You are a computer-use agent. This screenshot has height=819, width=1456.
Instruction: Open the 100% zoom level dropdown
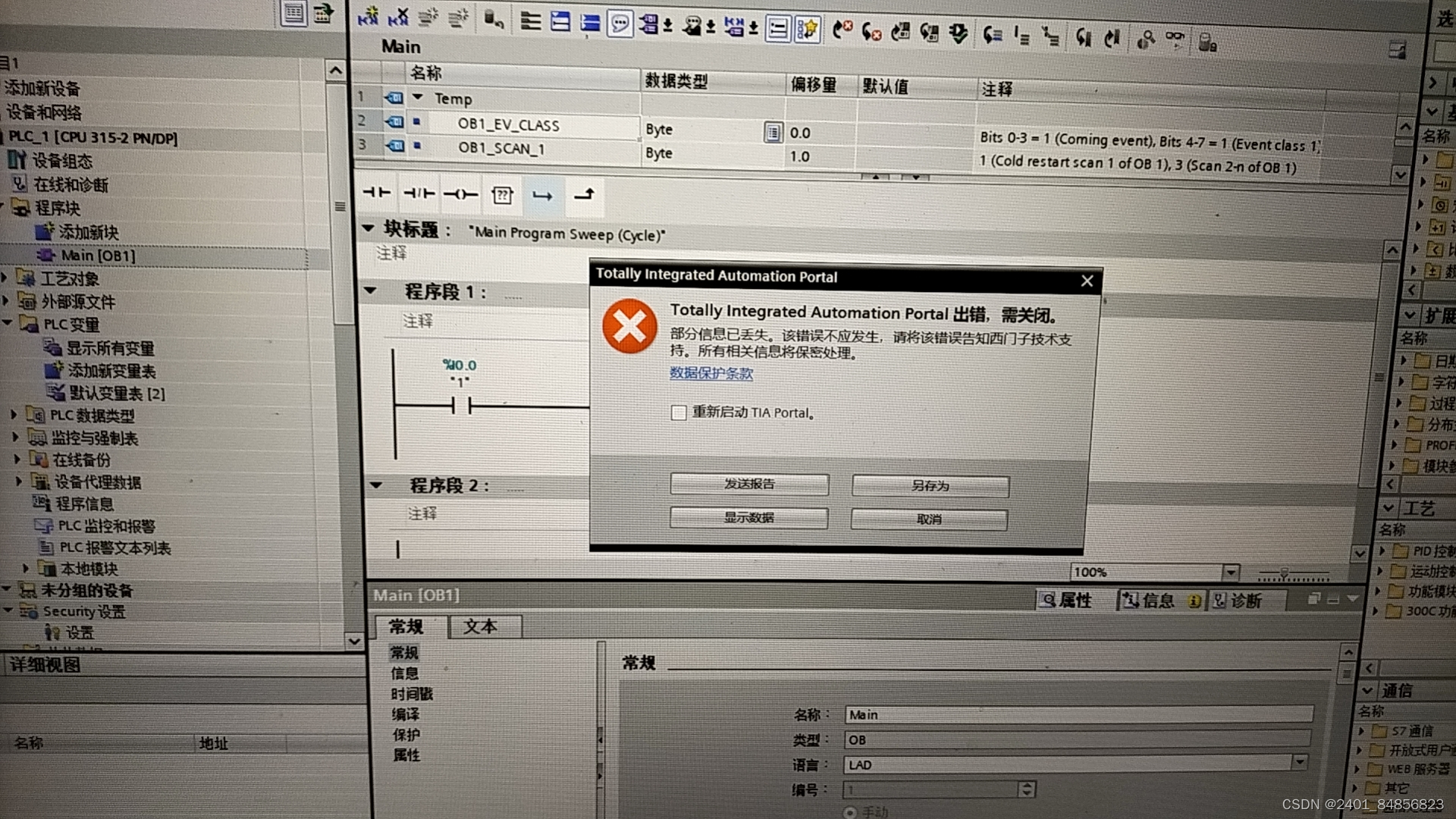(1232, 573)
